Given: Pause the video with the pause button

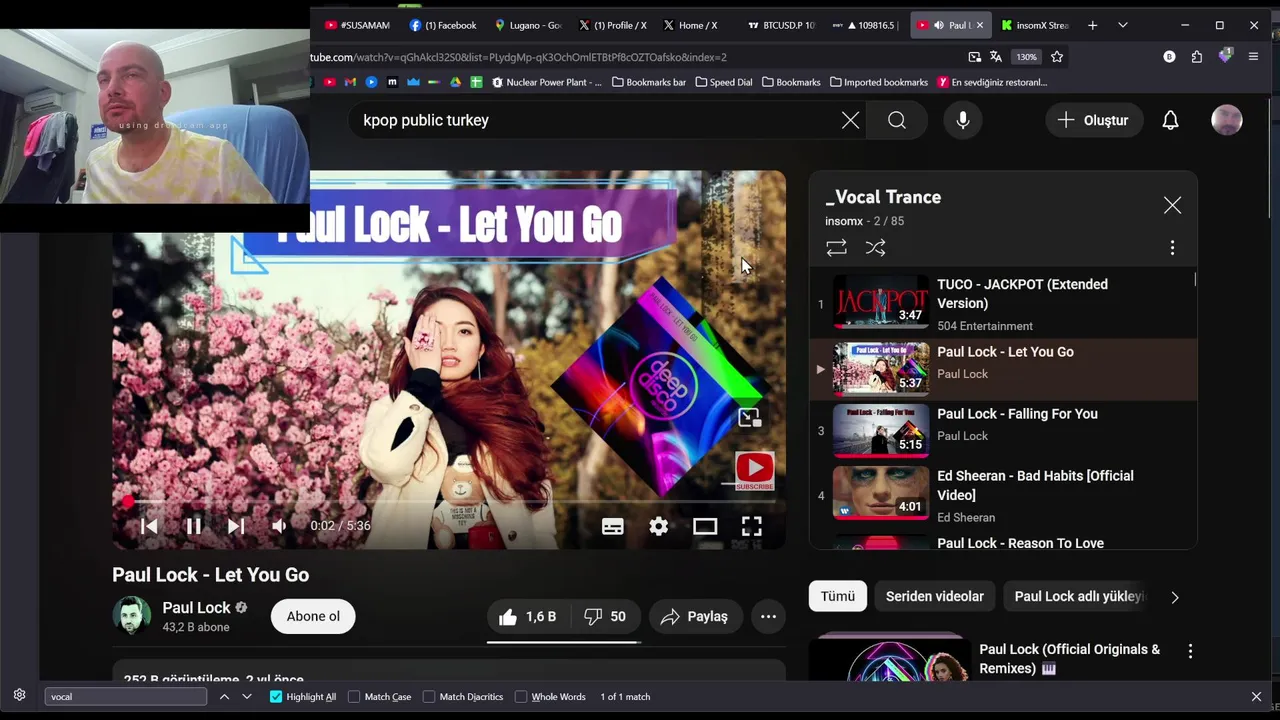Looking at the screenshot, I should [193, 526].
